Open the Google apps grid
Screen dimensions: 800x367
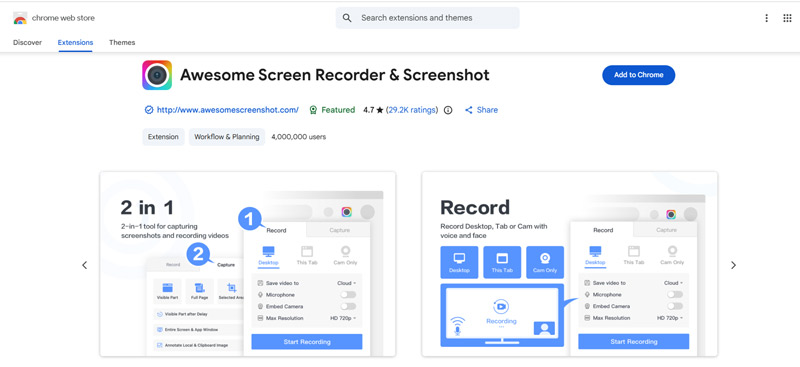click(787, 18)
